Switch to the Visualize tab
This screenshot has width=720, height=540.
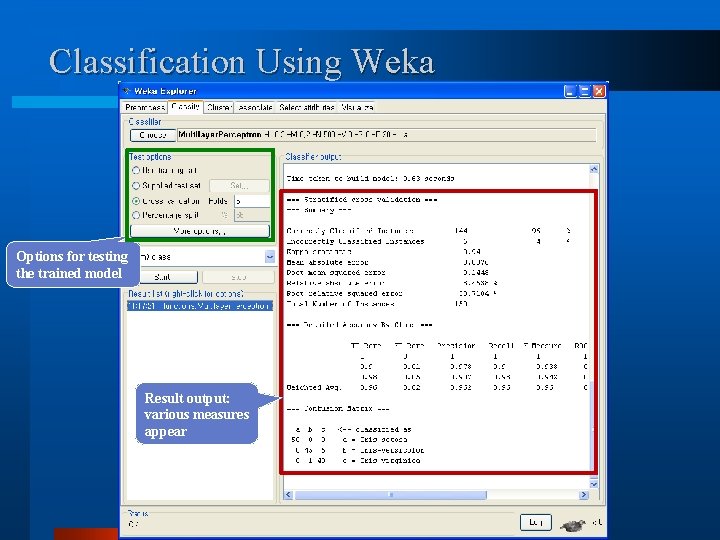[x=357, y=107]
